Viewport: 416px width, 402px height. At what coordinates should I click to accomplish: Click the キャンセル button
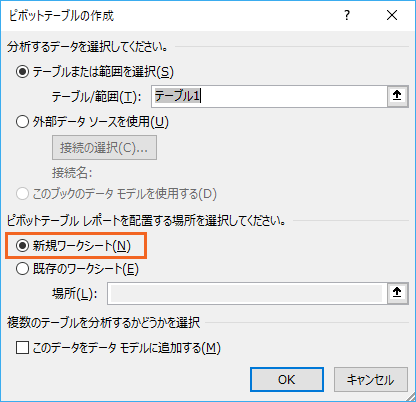371,379
